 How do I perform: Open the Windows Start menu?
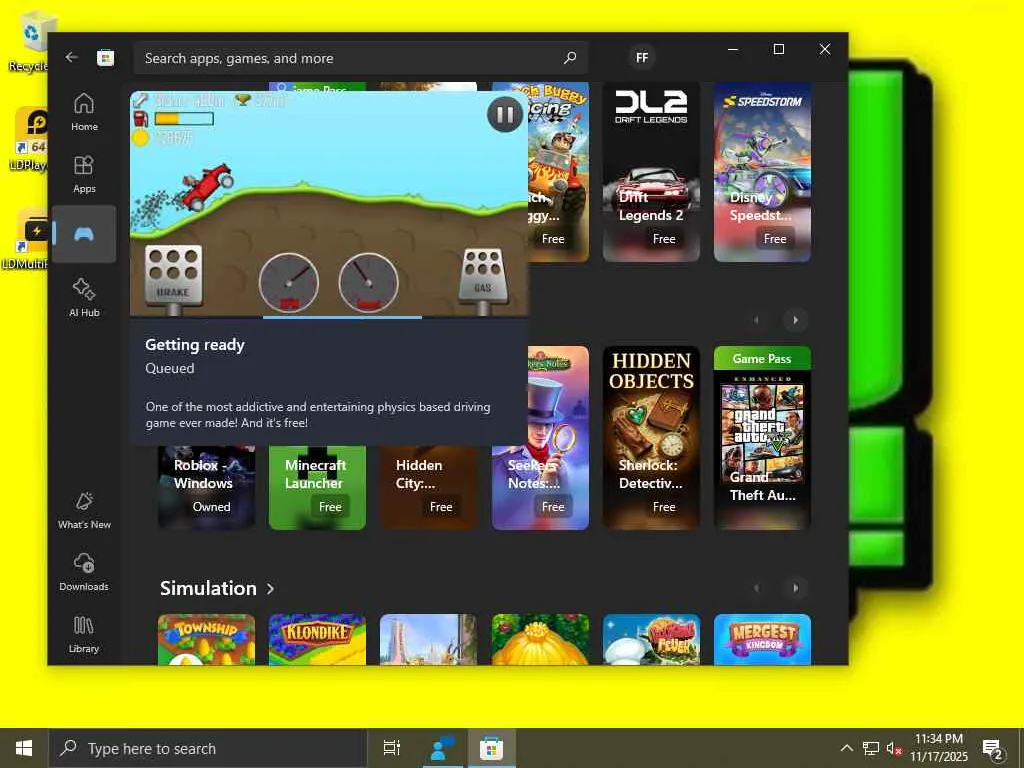coord(24,748)
